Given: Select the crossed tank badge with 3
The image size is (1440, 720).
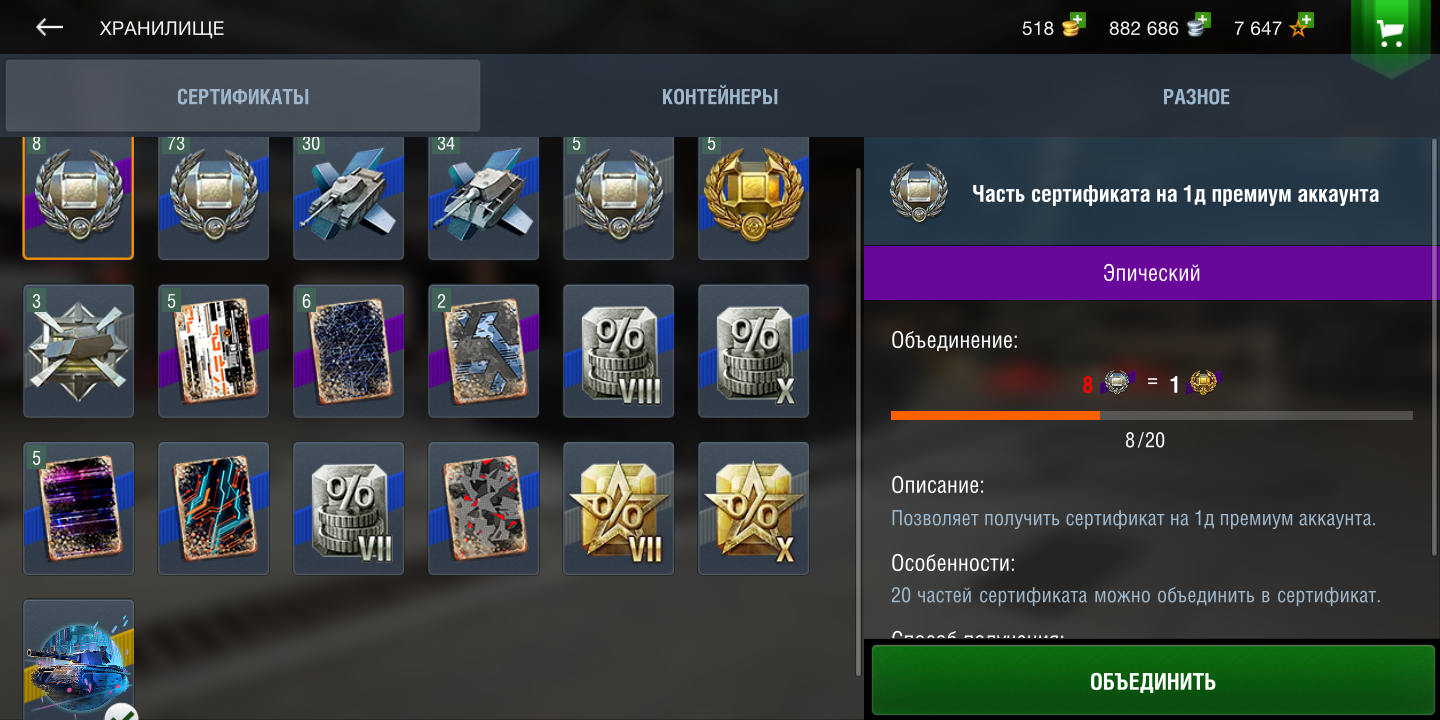Looking at the screenshot, I should click(x=78, y=350).
